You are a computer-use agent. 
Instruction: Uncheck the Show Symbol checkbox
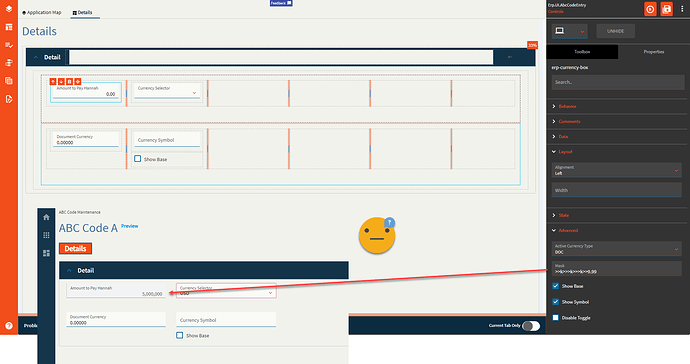pyautogui.click(x=556, y=302)
